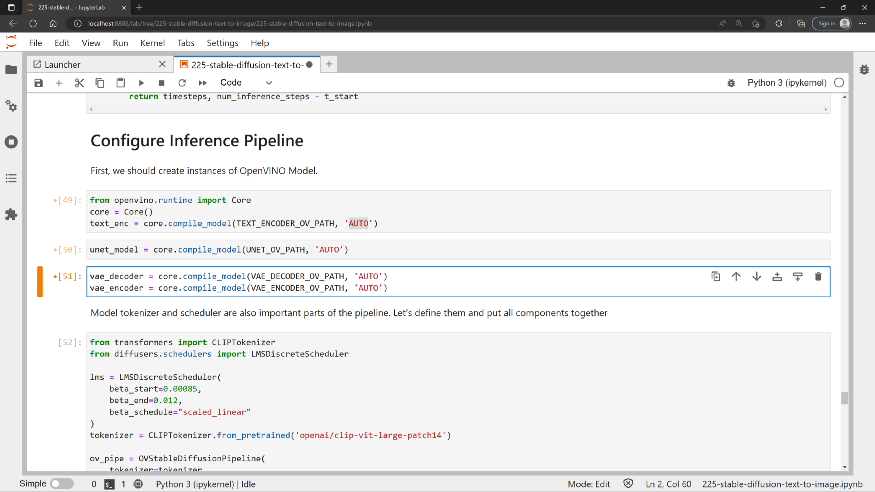Click the Python 3 (ipykernel) kernel name button
Screen dimensions: 875x492
pyautogui.click(x=787, y=83)
